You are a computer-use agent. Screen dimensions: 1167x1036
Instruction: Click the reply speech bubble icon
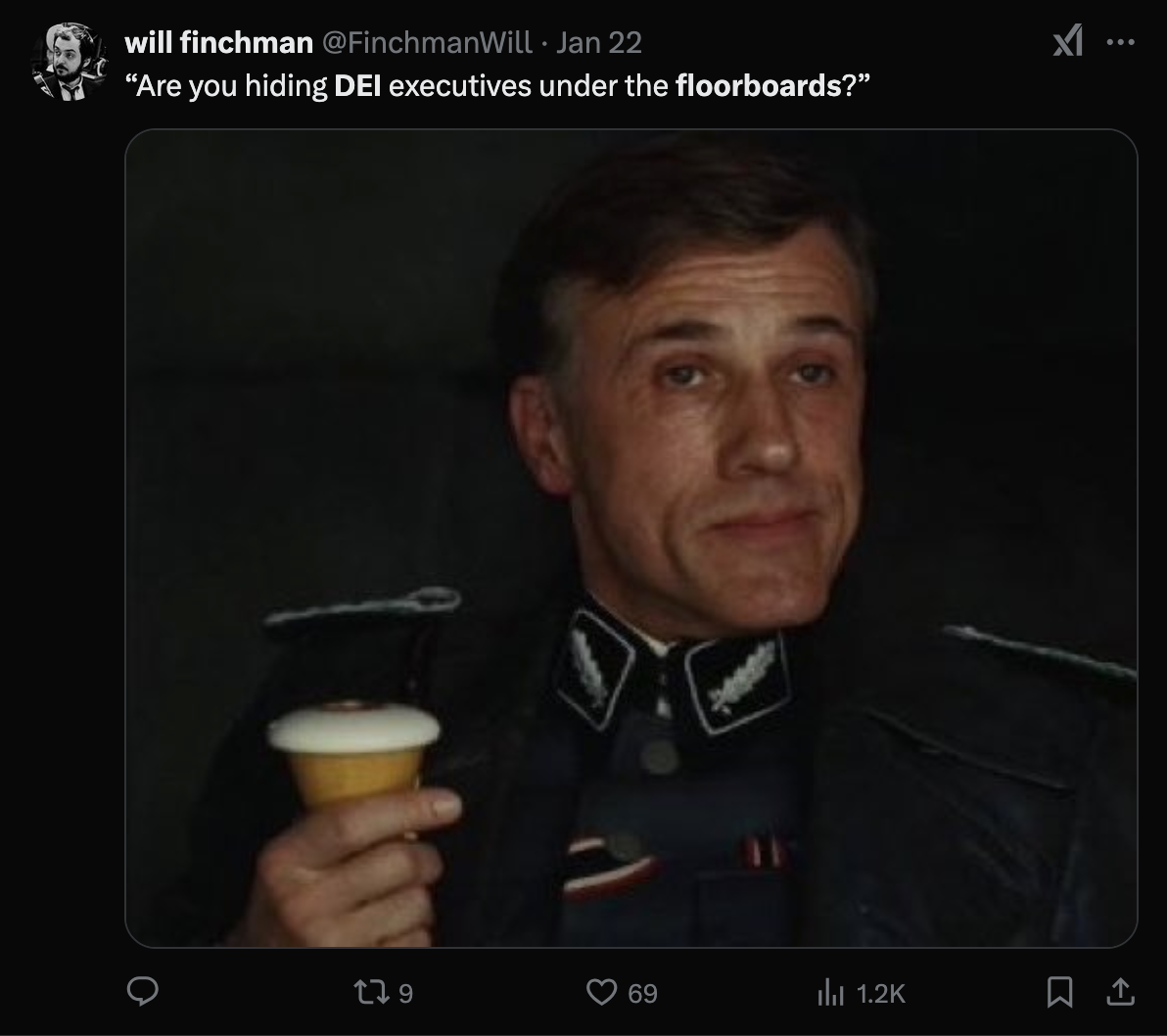(x=142, y=992)
